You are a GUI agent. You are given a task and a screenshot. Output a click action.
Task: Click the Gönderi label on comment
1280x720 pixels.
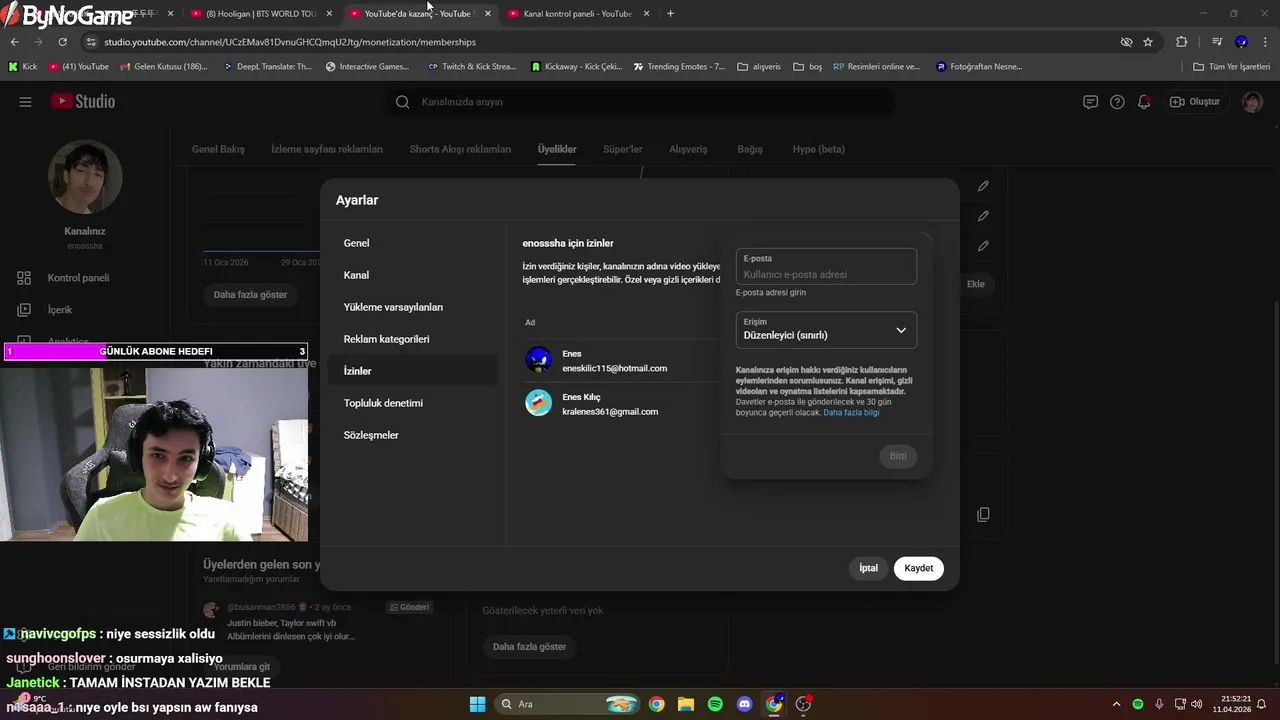click(409, 607)
